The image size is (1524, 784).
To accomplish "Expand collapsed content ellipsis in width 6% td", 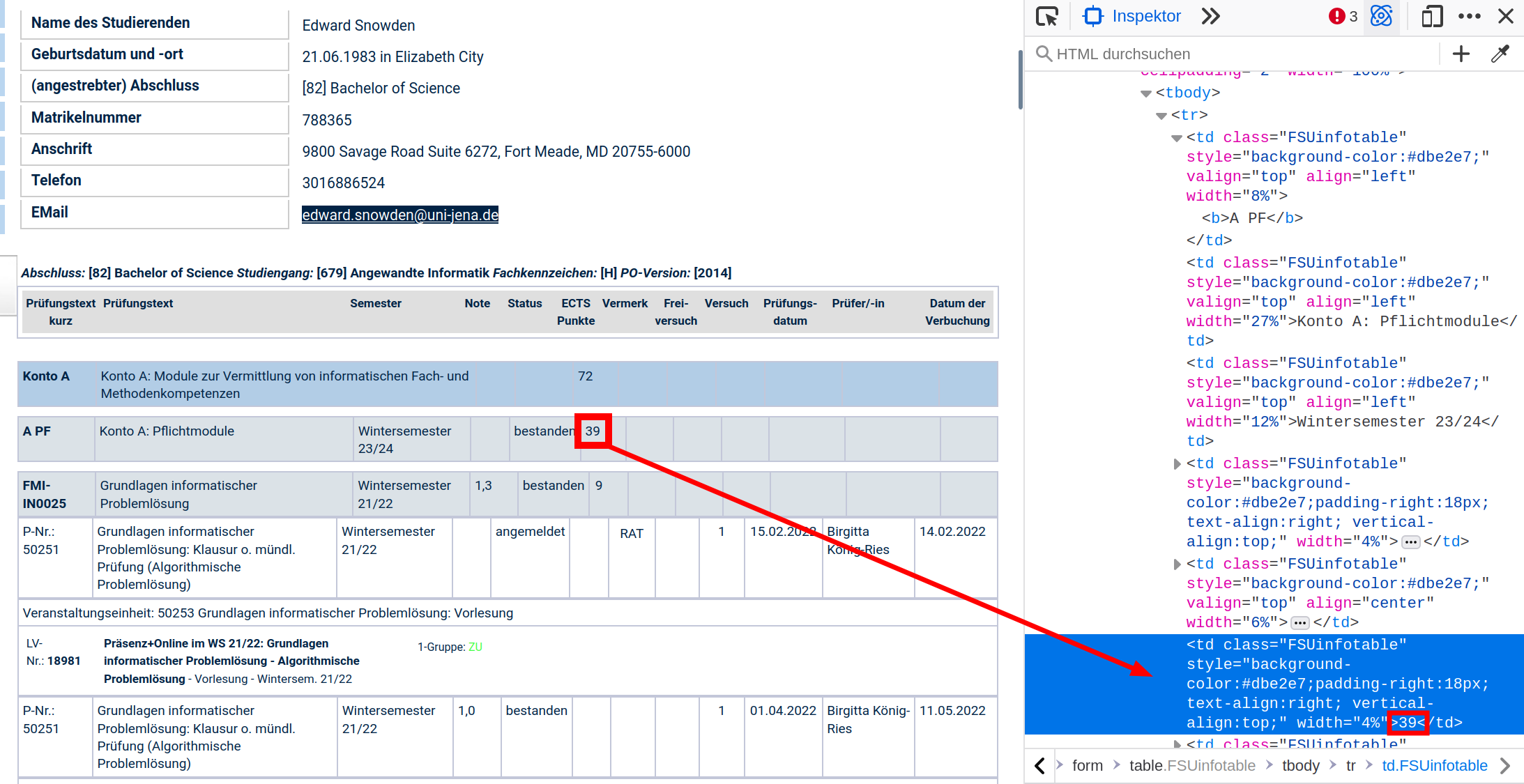I will coord(1300,623).
